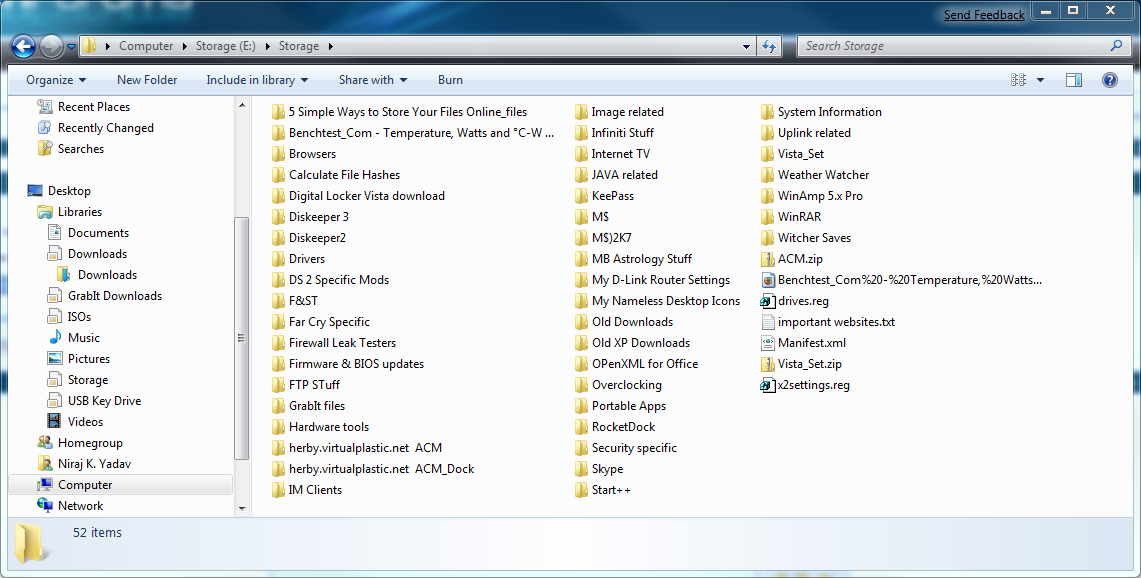
Task: Open the Videos library icon
Action: point(55,421)
